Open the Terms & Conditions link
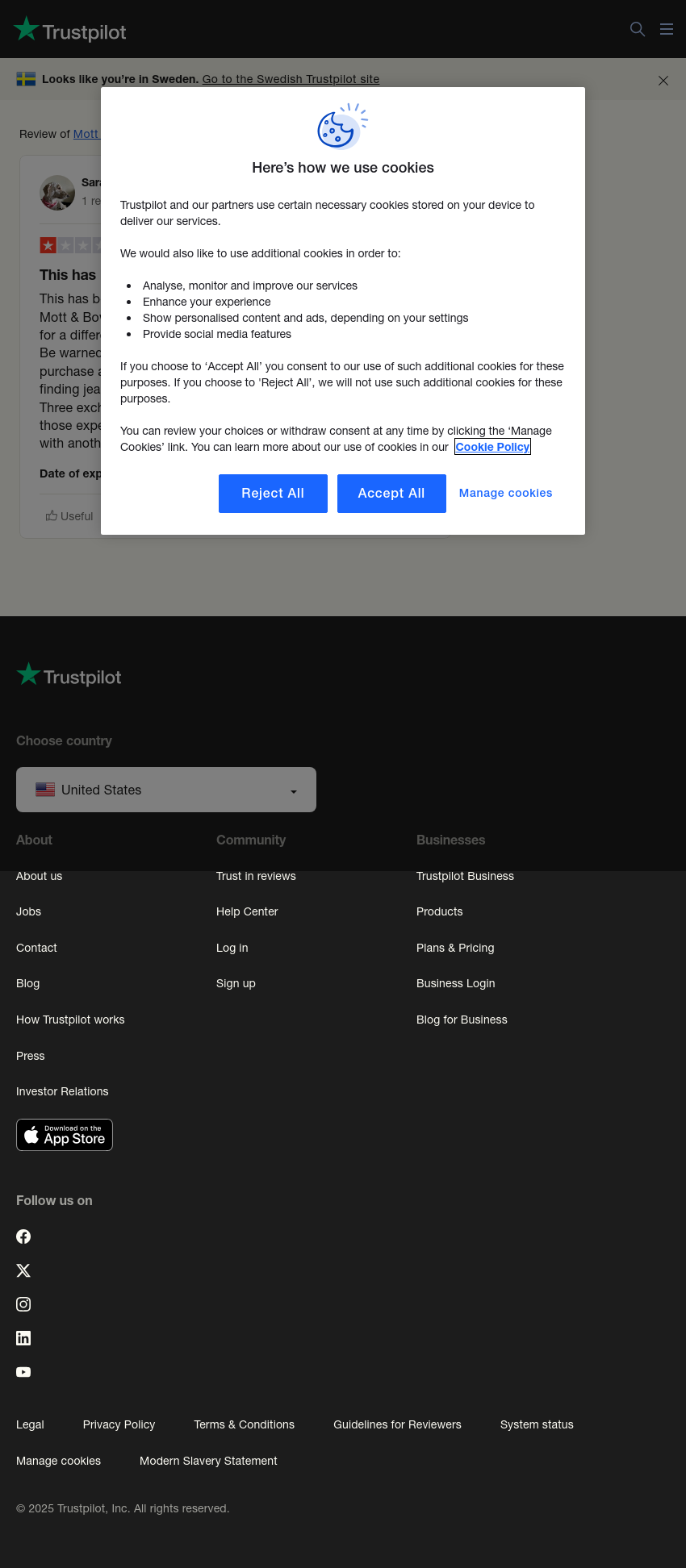686x1568 pixels. 244,1424
